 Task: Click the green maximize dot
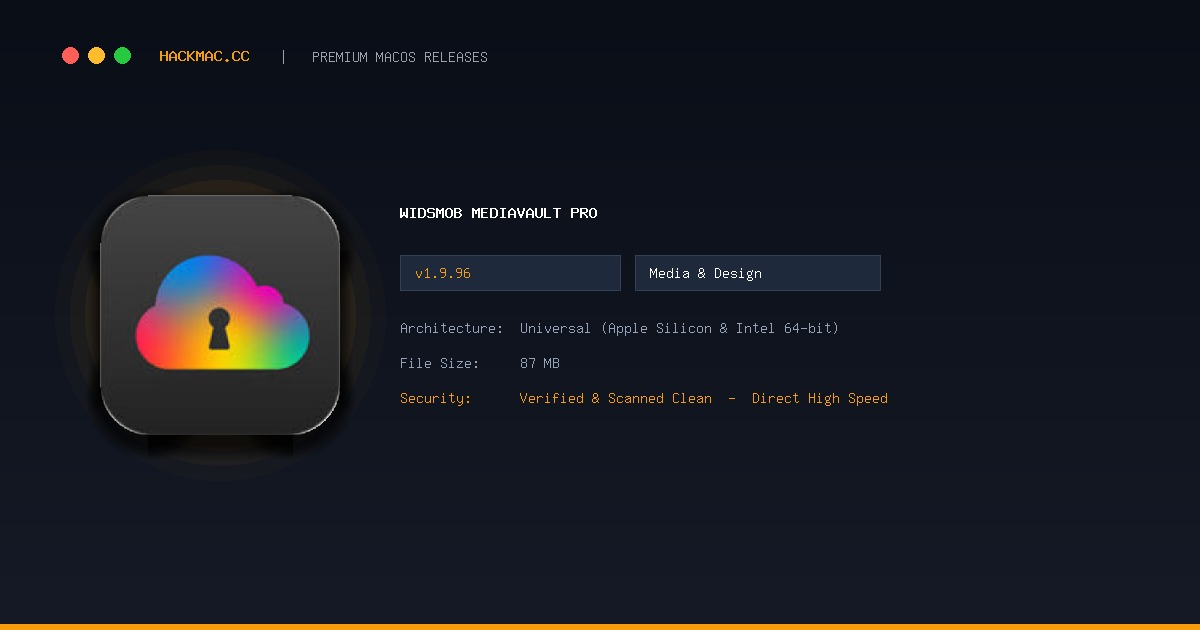coord(122,56)
